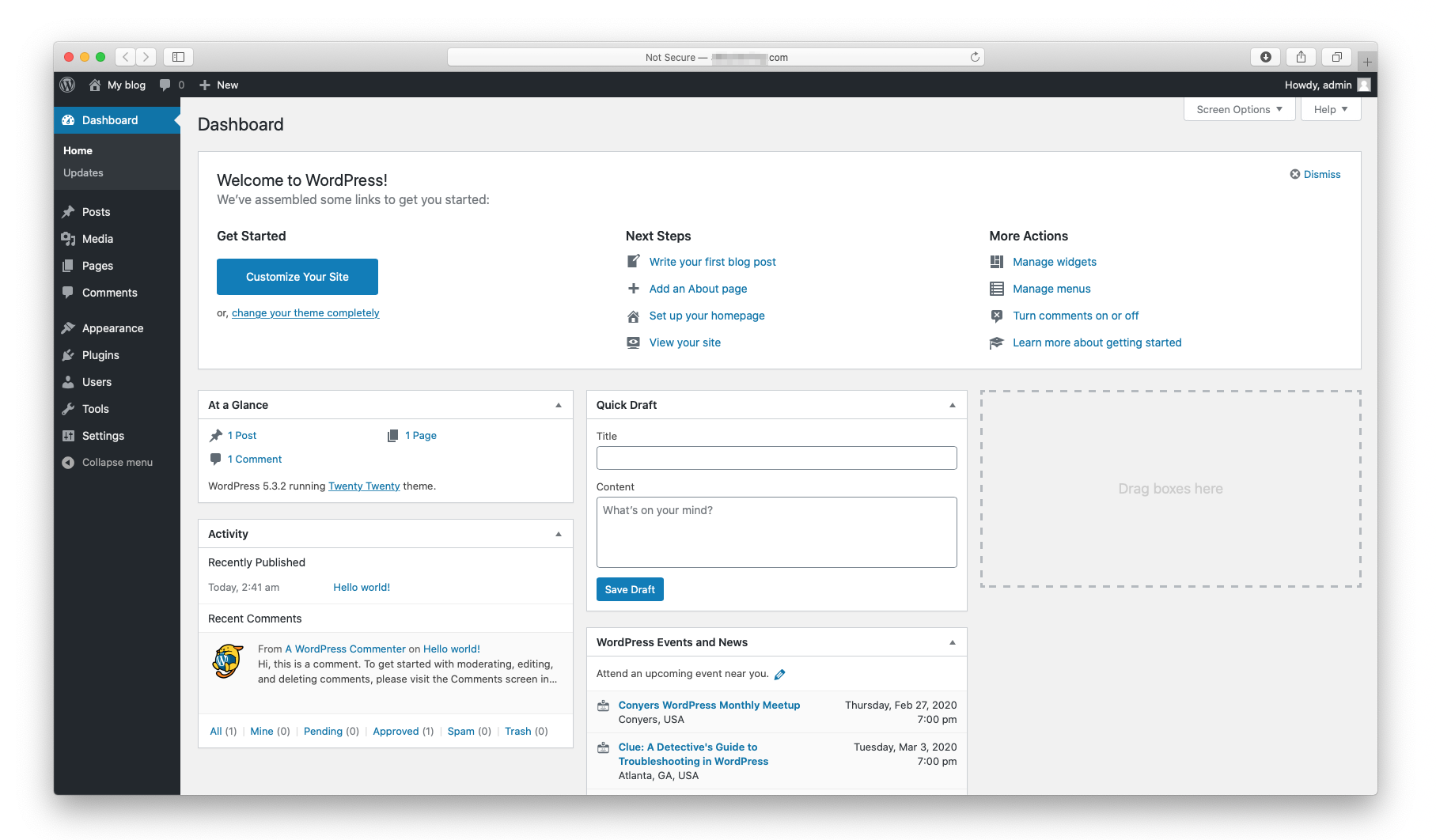Screen dimensions: 1436x840
Task: Click pencil icon to edit event location
Action: pyautogui.click(x=780, y=675)
